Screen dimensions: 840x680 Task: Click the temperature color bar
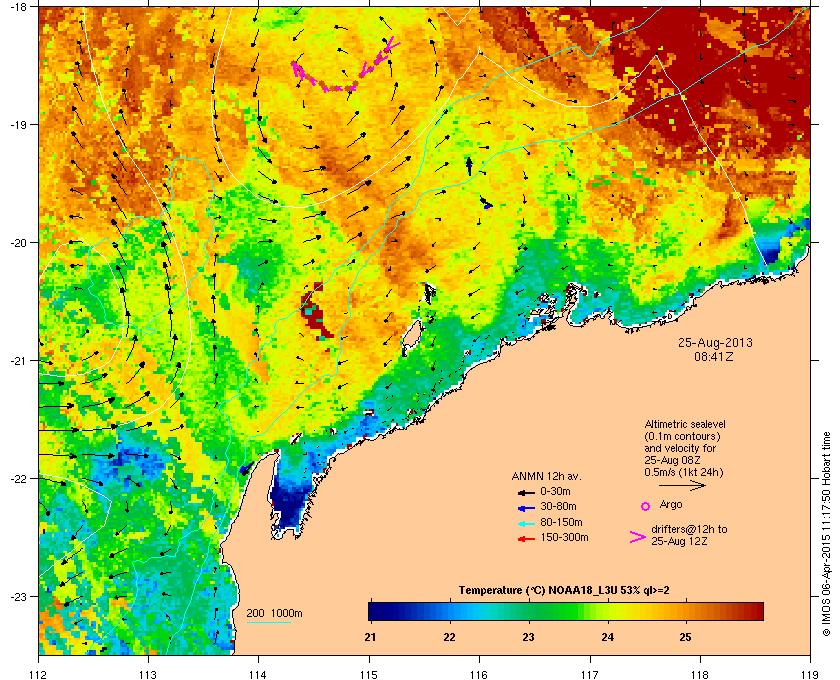click(566, 611)
